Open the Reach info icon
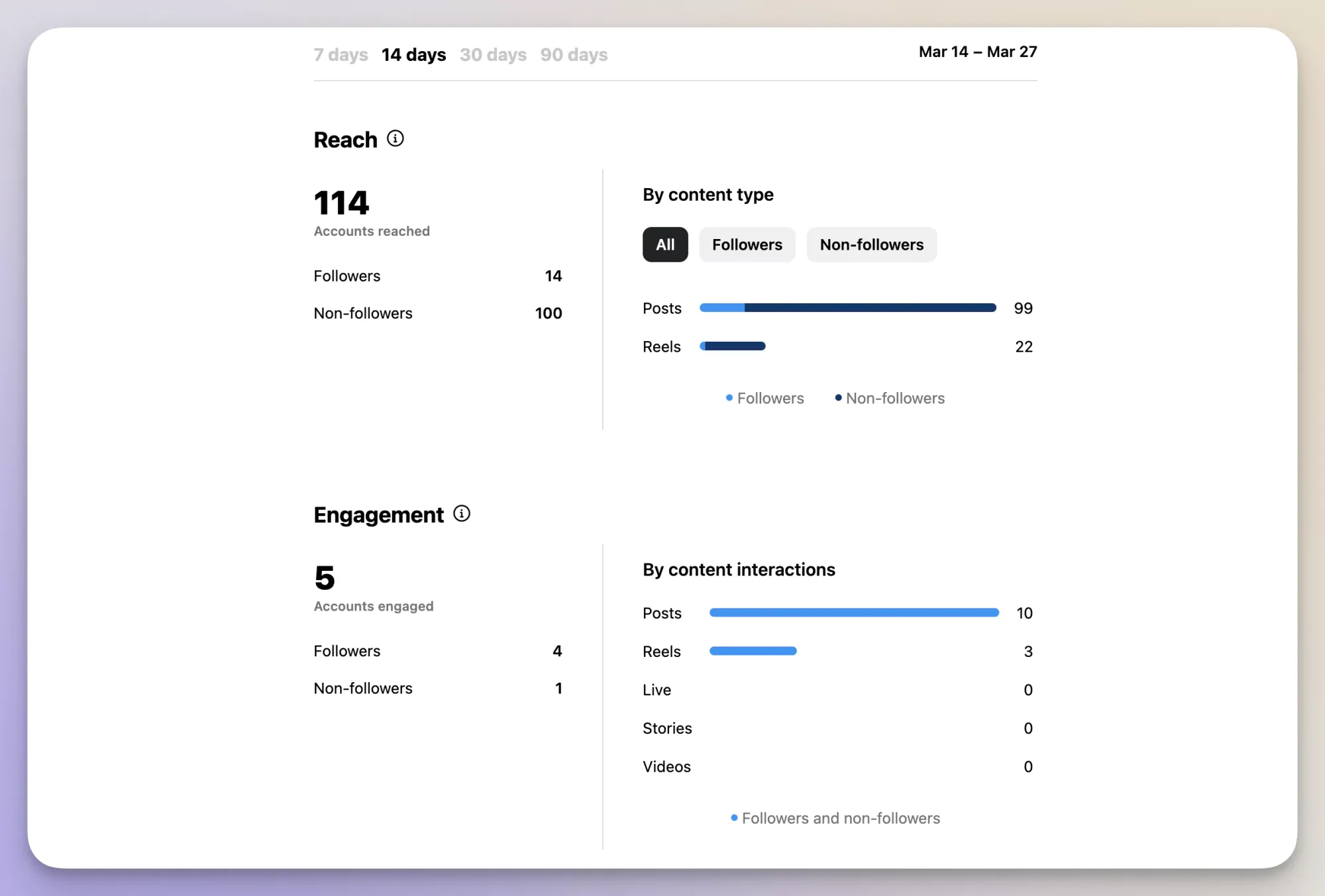This screenshot has width=1325, height=896. 395,138
